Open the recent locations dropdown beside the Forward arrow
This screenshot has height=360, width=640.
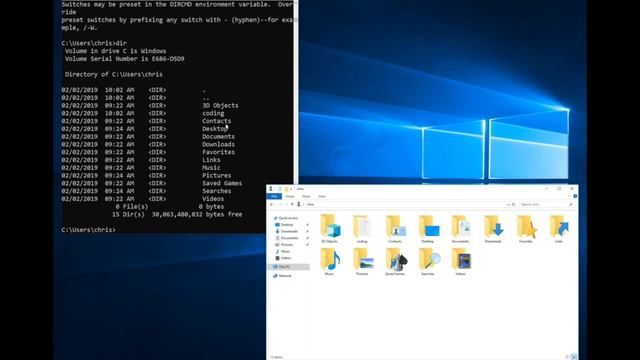286,204
